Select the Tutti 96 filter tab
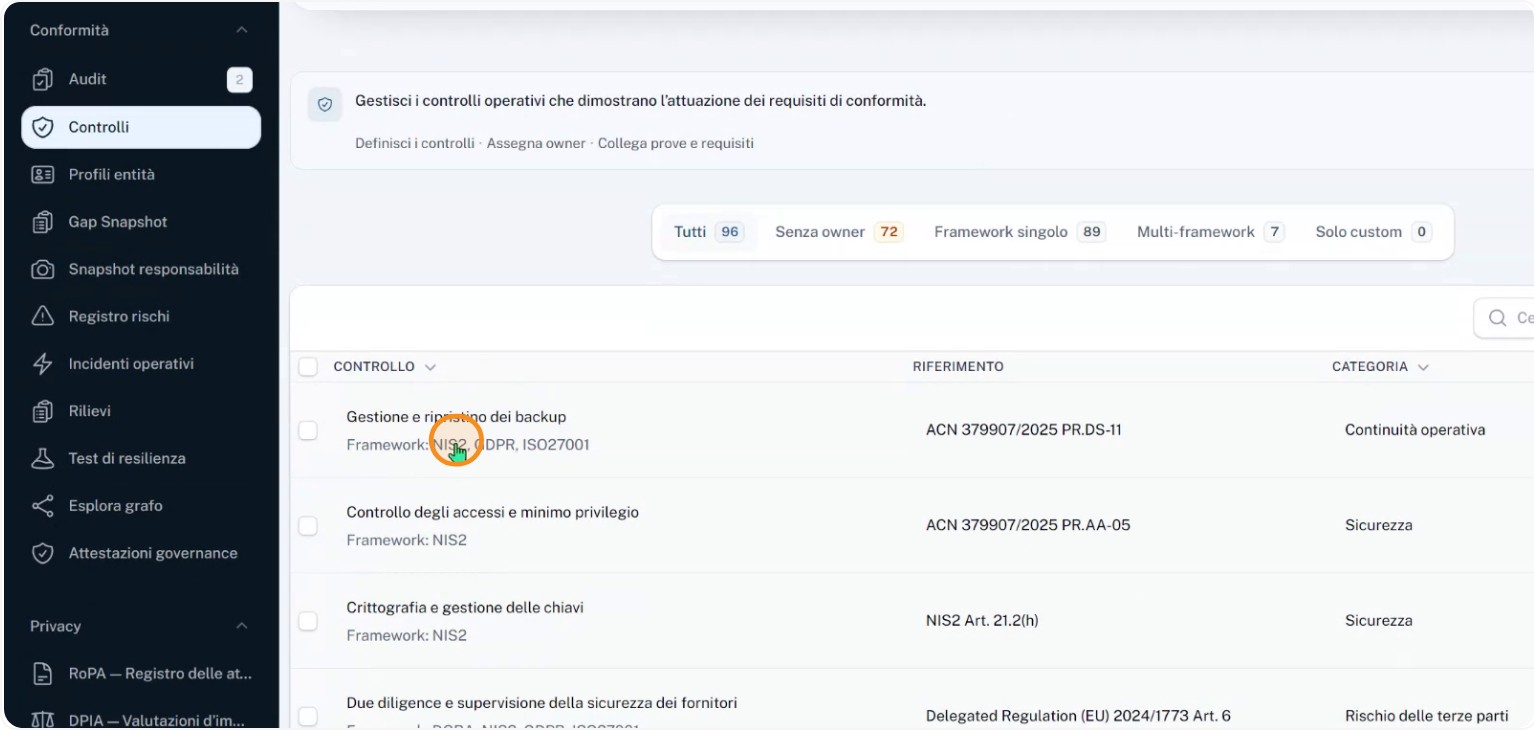The height and width of the screenshot is (730, 1534). click(708, 232)
